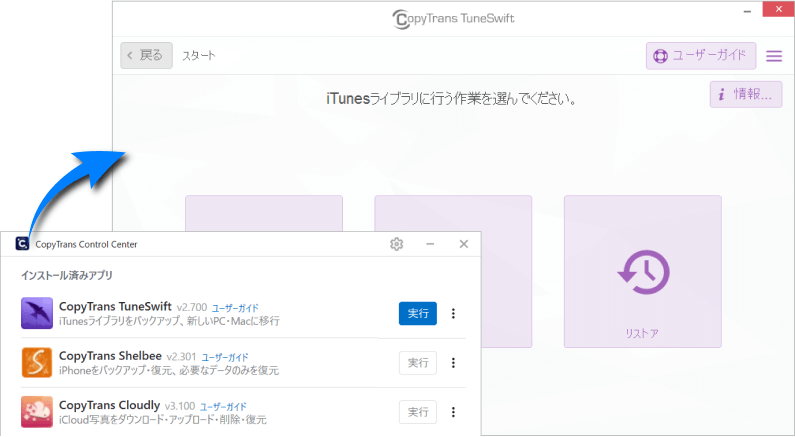Minimize the CopyTrans TuneSwift window
Image resolution: width=795 pixels, height=437 pixels.
(747, 10)
